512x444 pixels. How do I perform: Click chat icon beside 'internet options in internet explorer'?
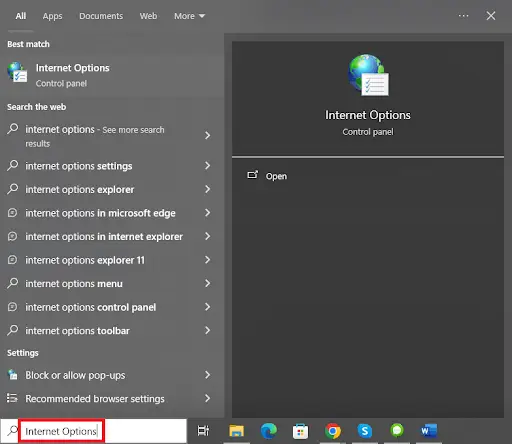[x=12, y=236]
